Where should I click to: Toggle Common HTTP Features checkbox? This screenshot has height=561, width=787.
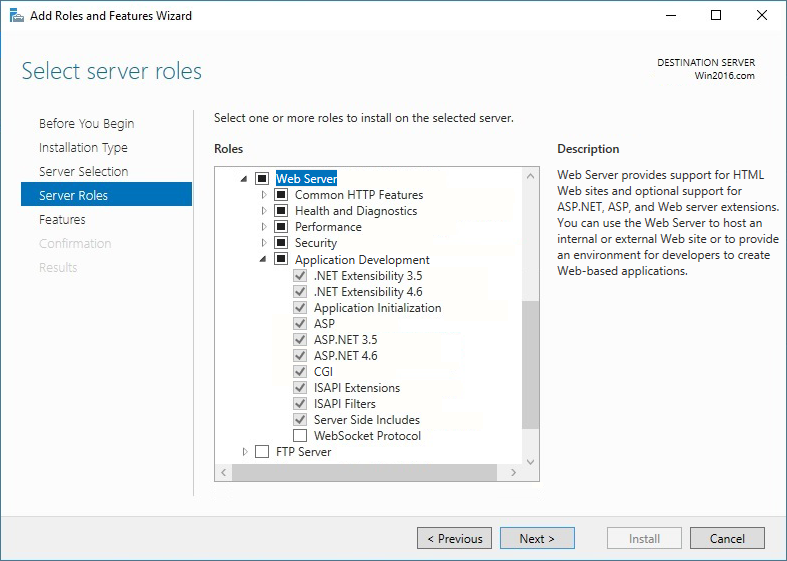[281, 195]
